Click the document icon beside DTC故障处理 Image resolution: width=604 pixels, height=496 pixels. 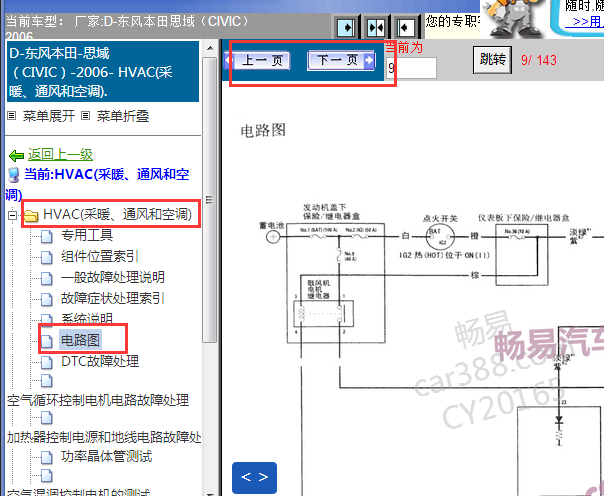(47, 362)
